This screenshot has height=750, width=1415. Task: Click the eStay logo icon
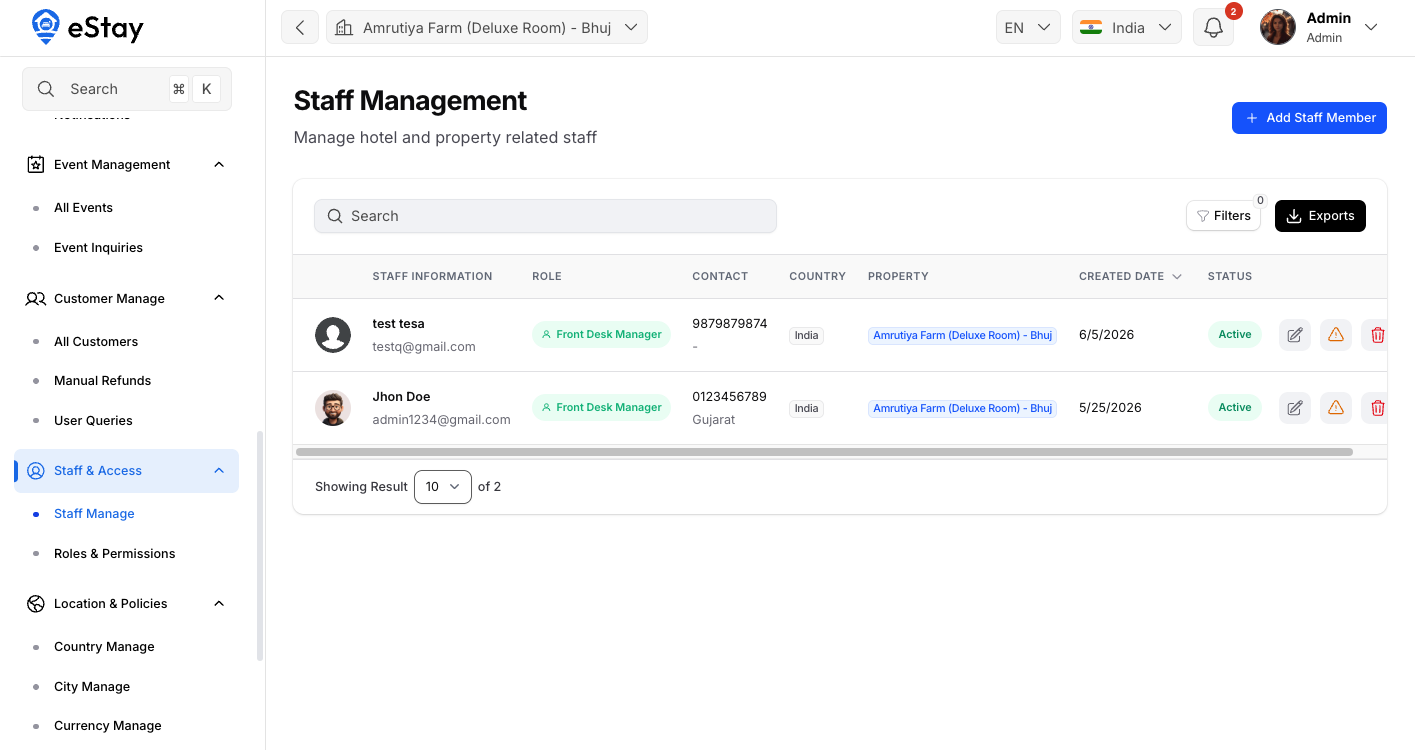(46, 27)
